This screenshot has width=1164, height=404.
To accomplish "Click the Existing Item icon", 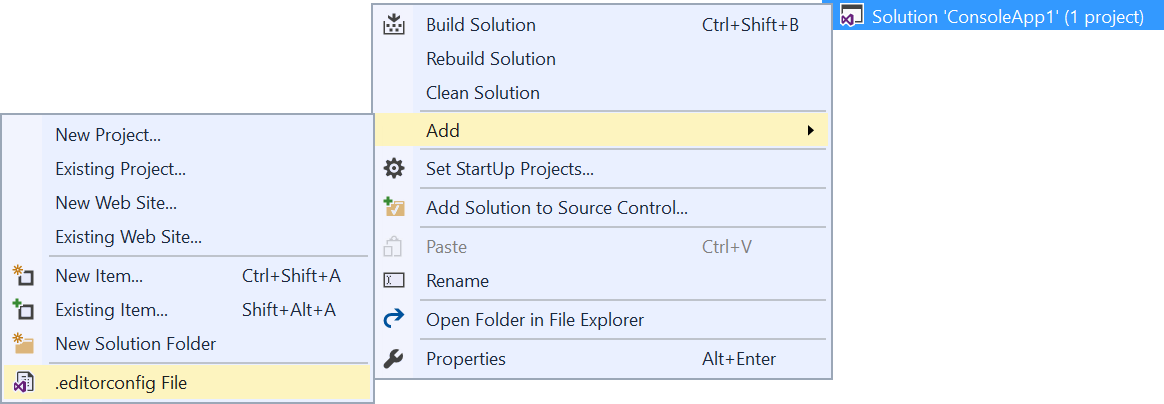I will [24, 310].
